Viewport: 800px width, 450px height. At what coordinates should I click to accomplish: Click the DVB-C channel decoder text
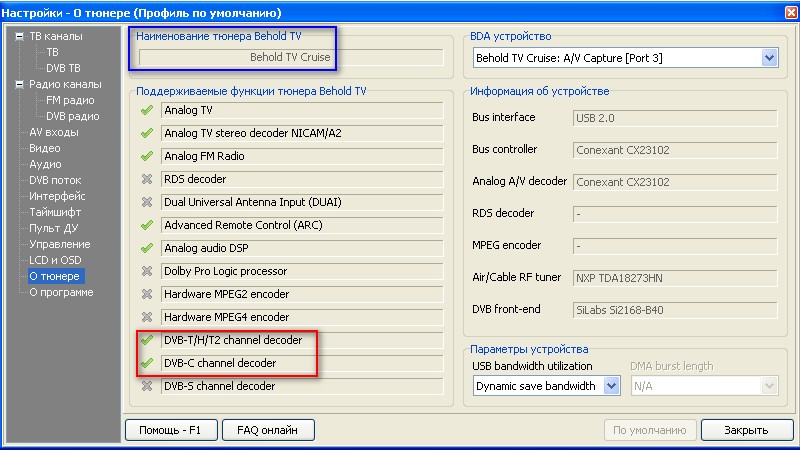[x=220, y=363]
